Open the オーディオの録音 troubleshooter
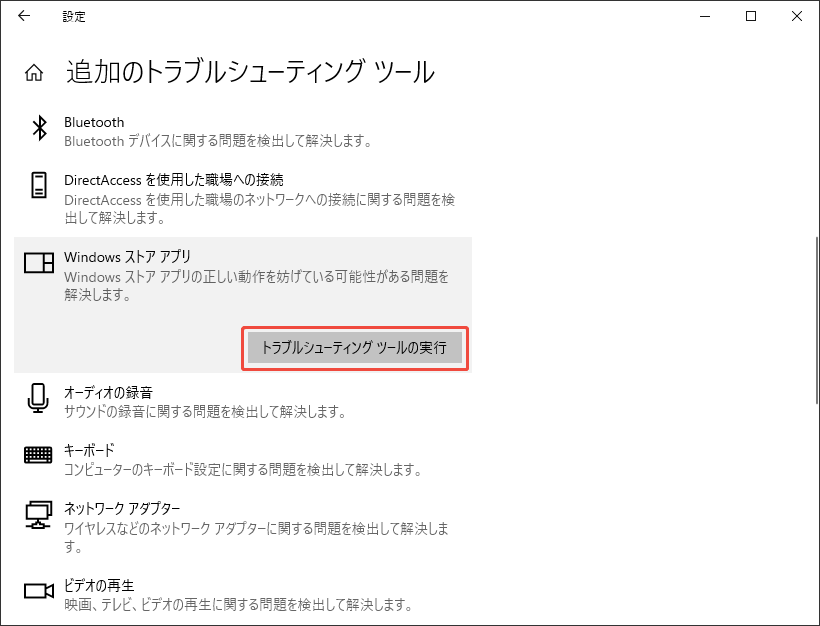This screenshot has width=820, height=626. point(108,392)
